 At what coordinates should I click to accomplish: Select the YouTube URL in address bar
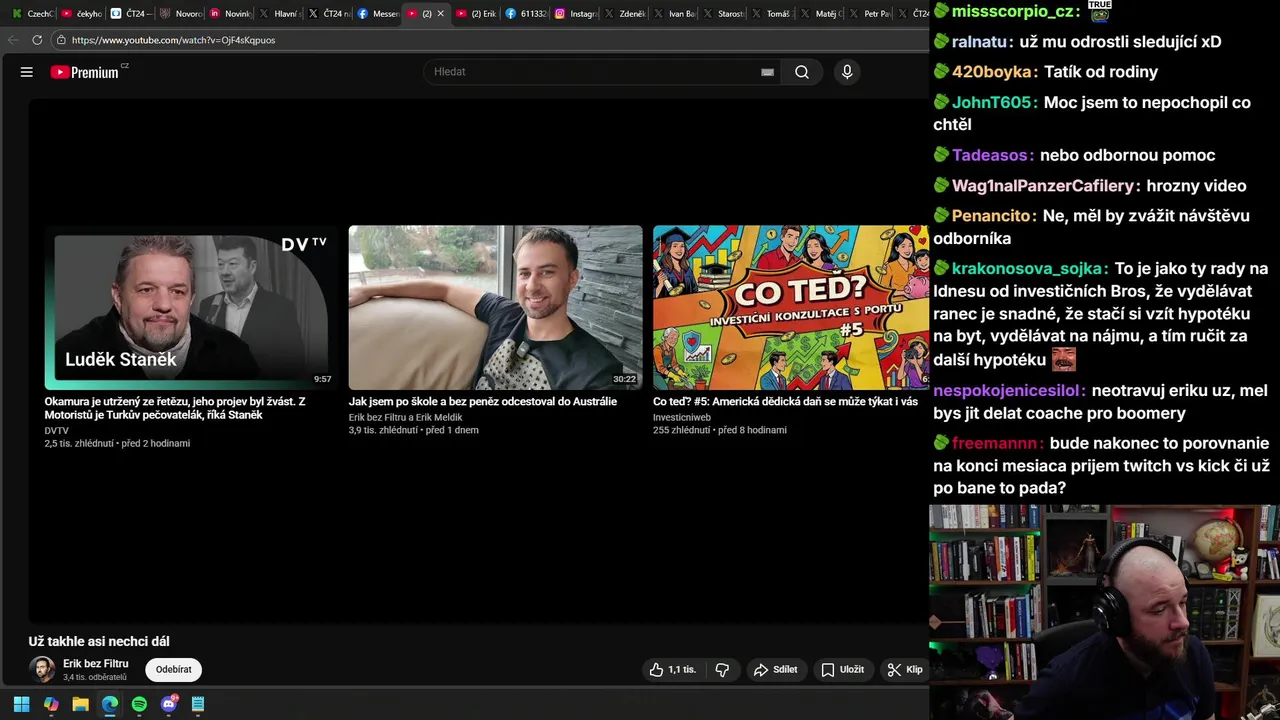173,40
